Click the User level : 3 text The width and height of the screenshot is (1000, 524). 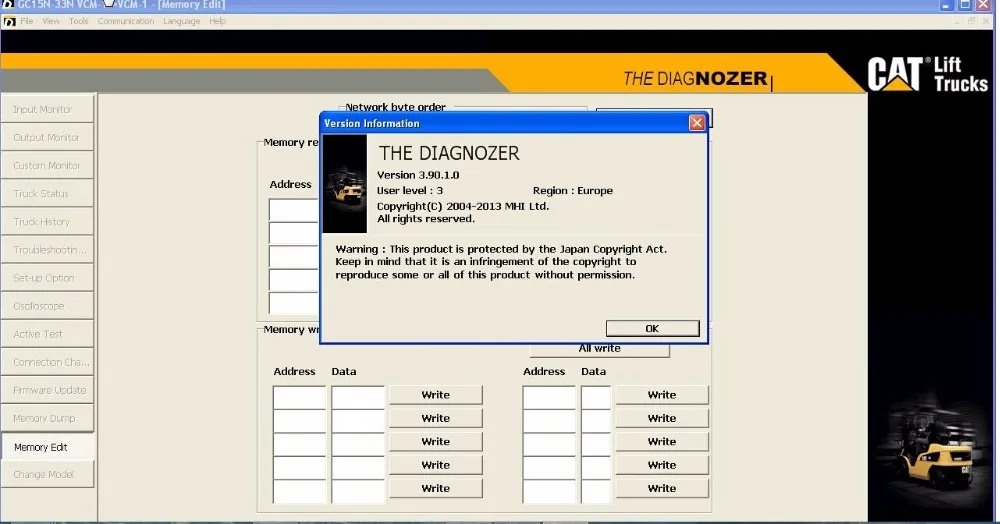coord(409,191)
